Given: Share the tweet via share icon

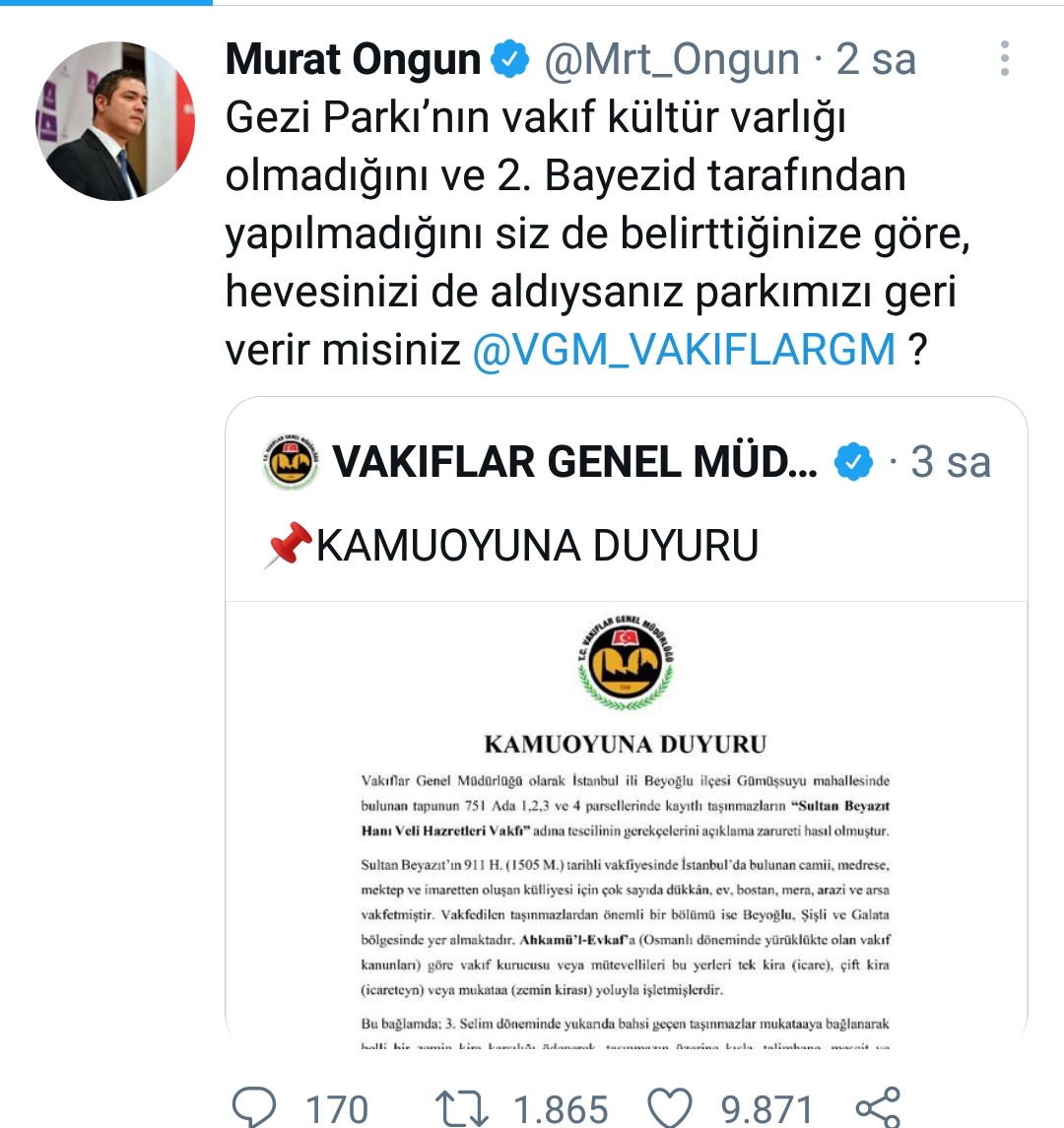Looking at the screenshot, I should pos(879,1106).
